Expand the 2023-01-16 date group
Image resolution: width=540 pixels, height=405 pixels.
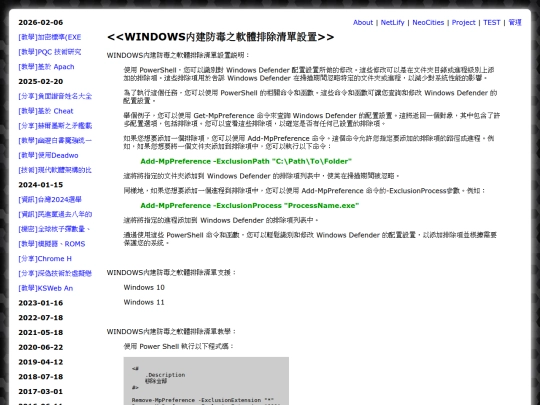pyautogui.click(x=41, y=303)
